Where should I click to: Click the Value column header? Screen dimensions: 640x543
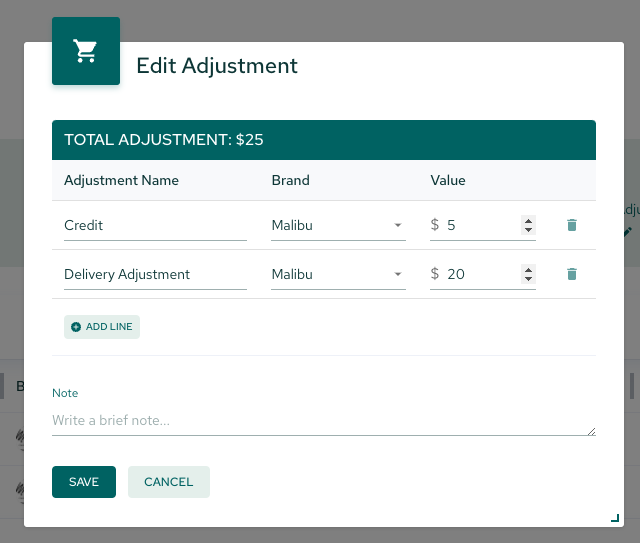[x=448, y=180]
